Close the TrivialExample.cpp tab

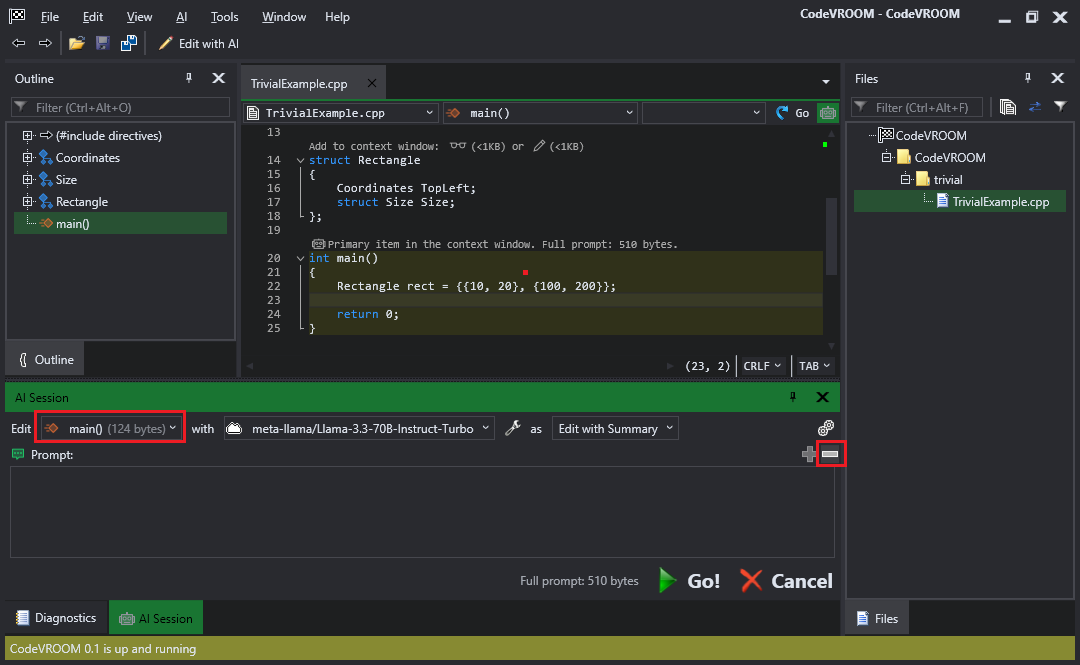coord(372,83)
